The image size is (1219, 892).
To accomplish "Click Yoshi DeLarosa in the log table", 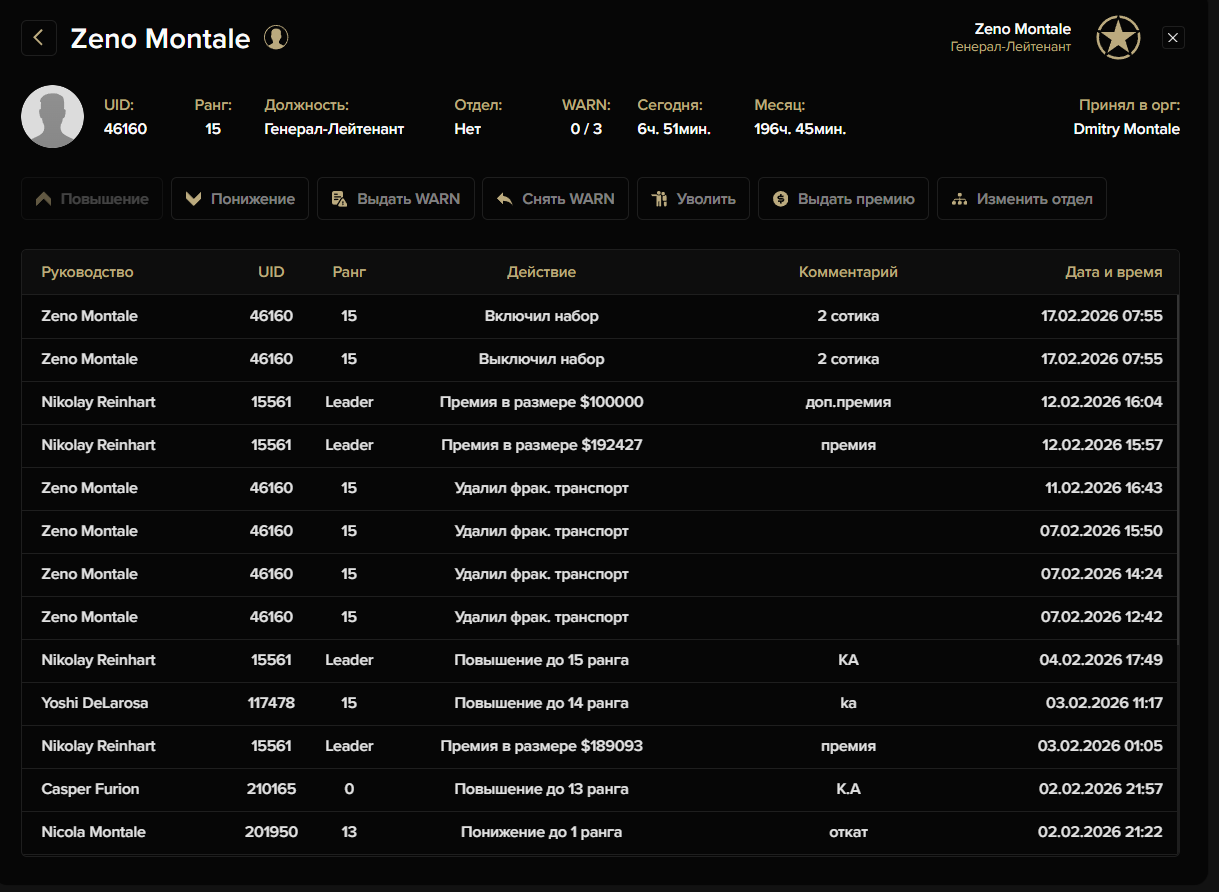I will (x=94, y=703).
